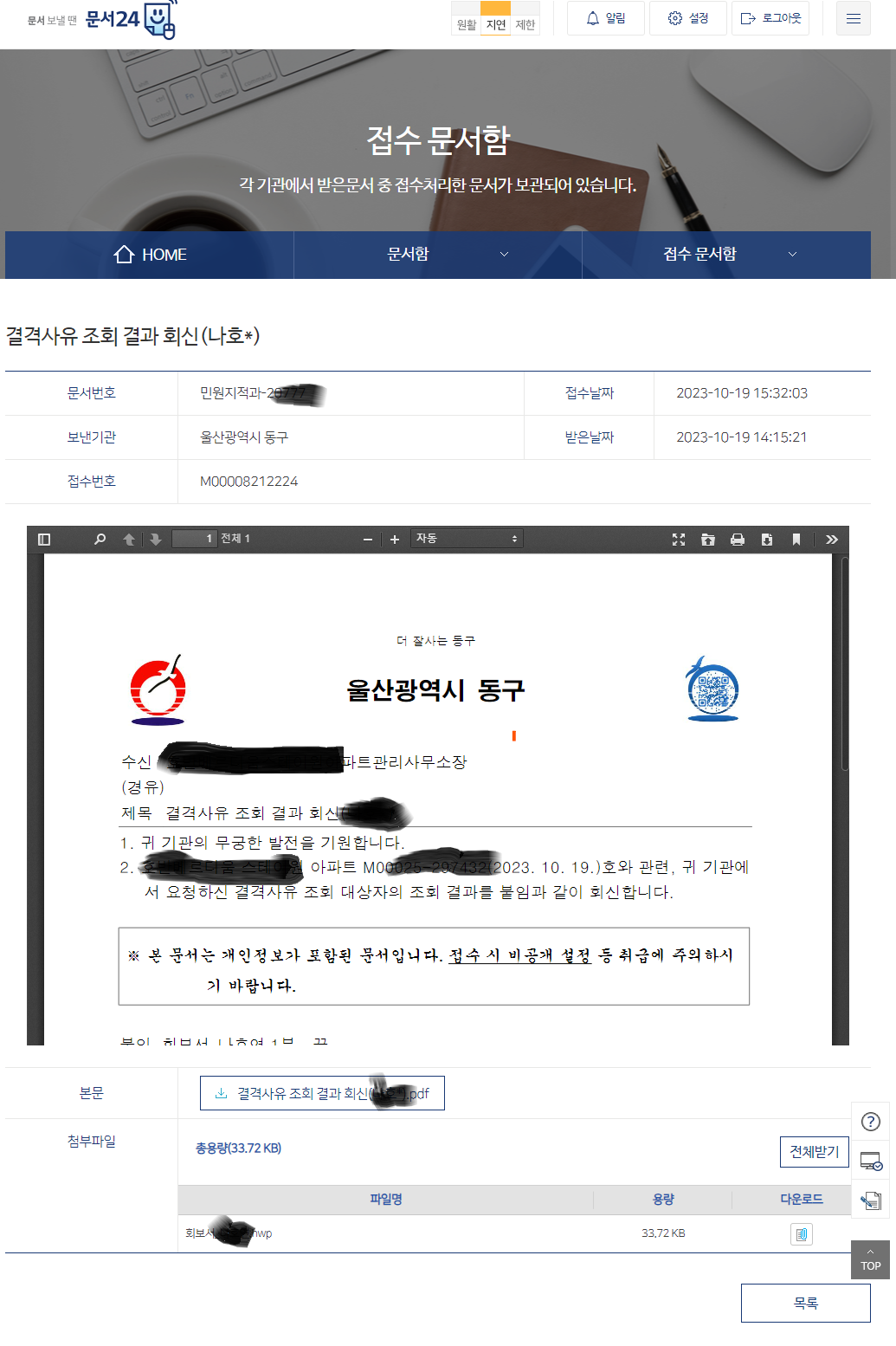Select the 원활 status indicator

(465, 25)
